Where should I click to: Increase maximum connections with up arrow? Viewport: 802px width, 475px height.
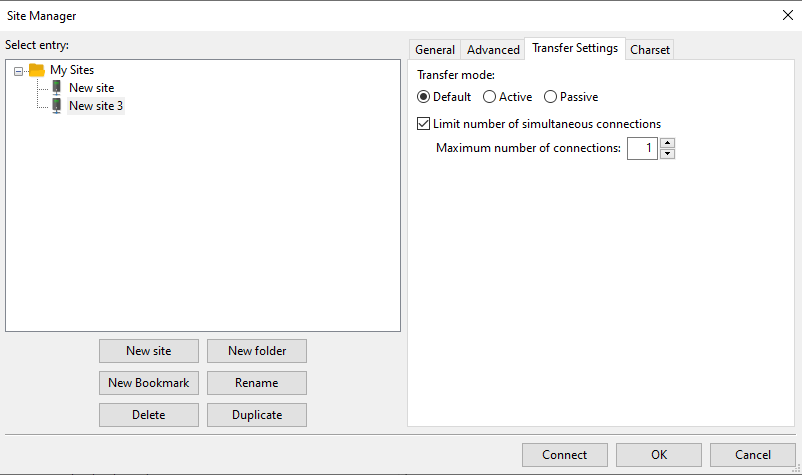pos(668,143)
